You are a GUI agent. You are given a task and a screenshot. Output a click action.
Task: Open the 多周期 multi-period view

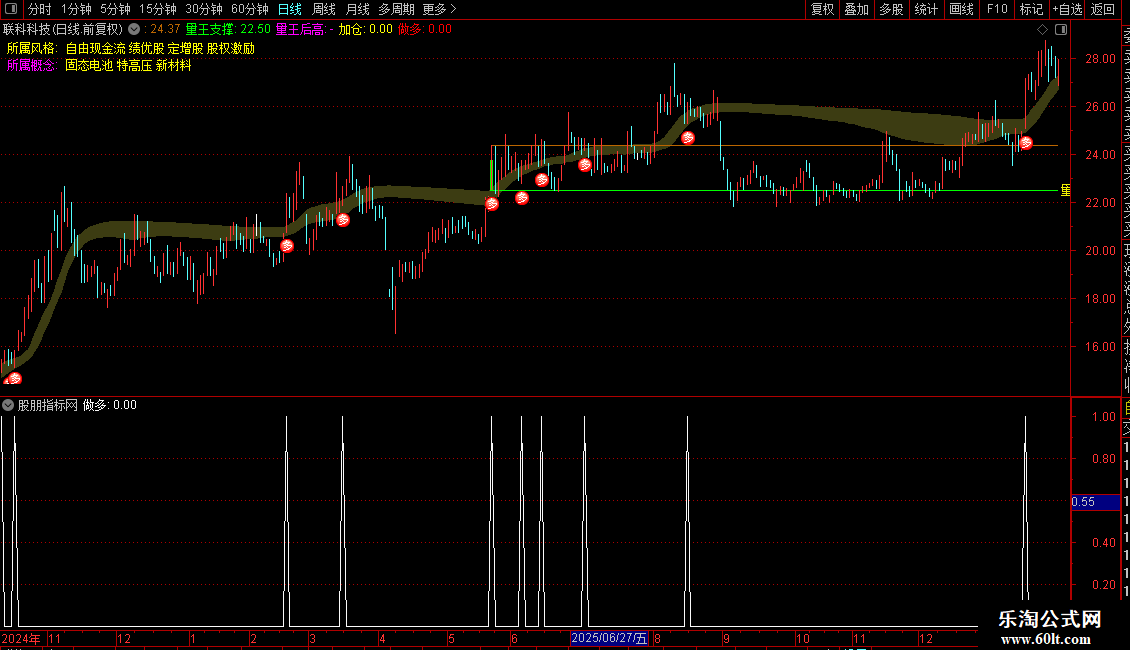(x=396, y=9)
